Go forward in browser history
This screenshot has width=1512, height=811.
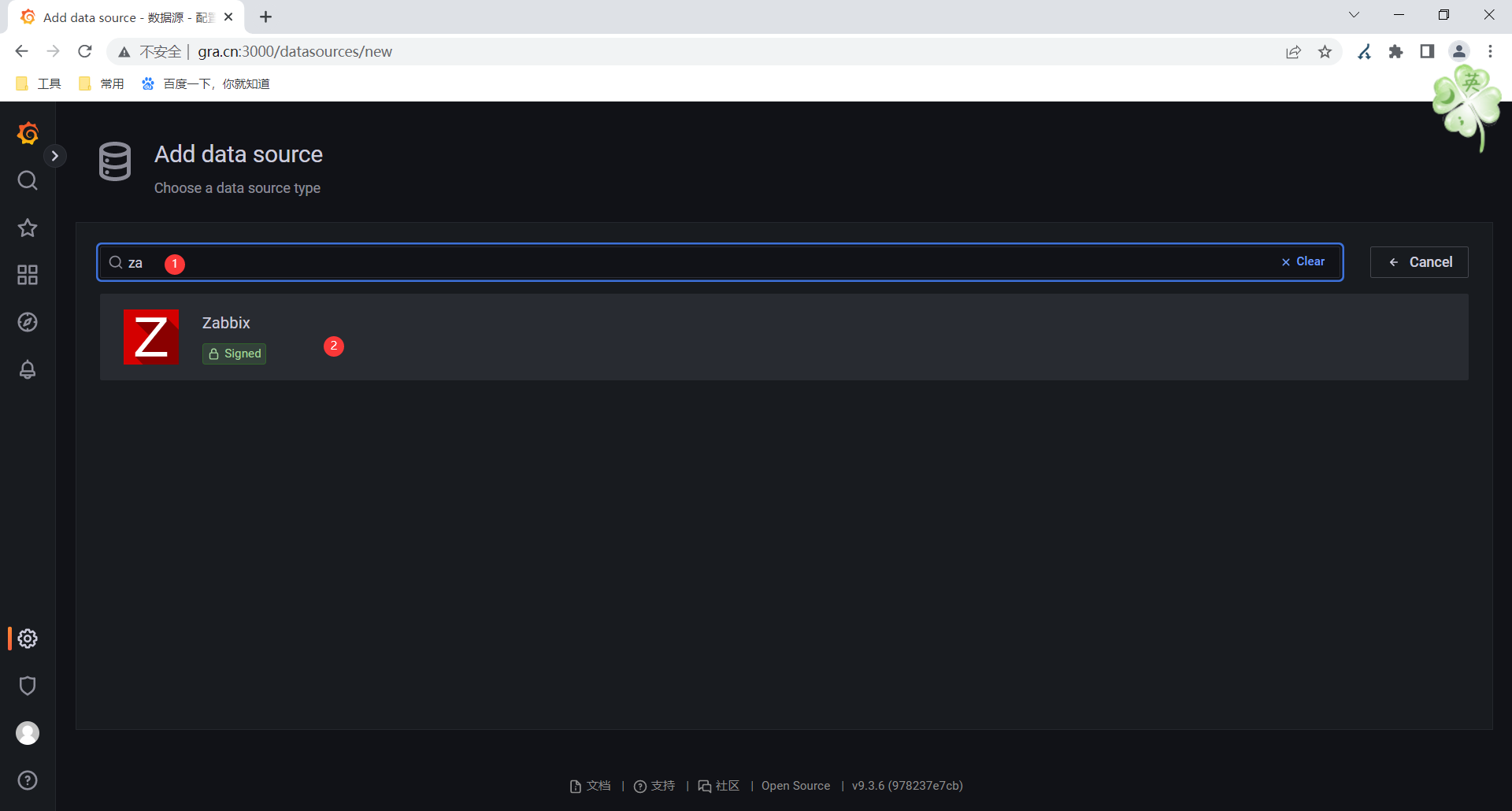tap(53, 51)
